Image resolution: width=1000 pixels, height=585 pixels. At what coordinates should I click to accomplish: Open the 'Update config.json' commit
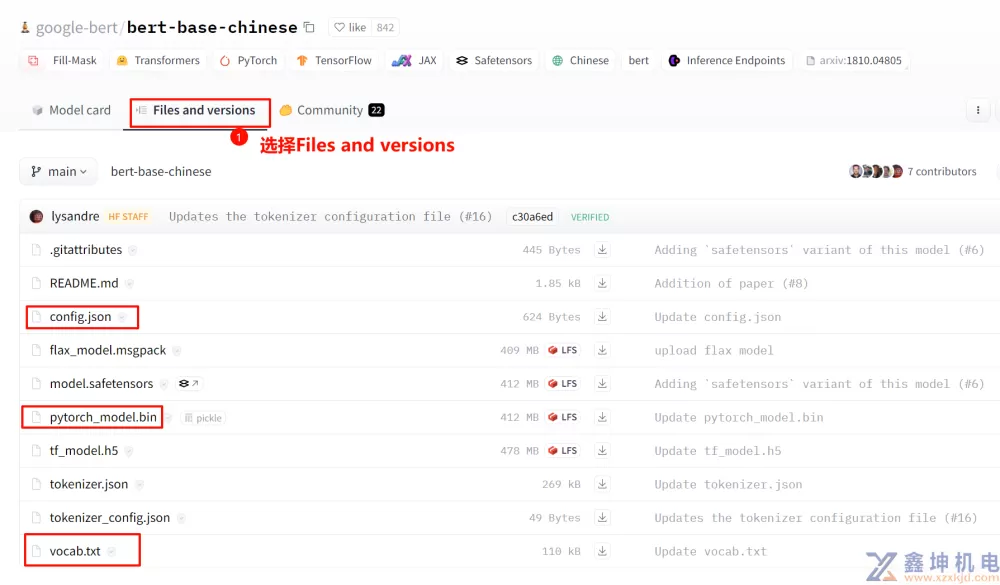(717, 317)
